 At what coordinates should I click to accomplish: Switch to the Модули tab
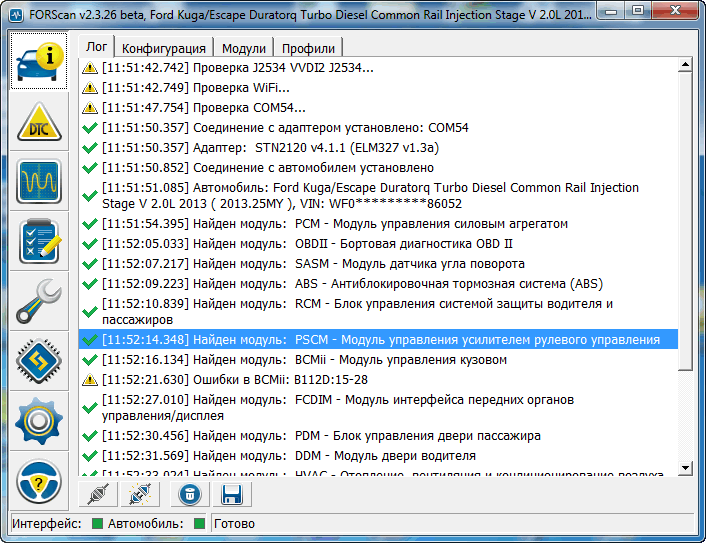[243, 48]
